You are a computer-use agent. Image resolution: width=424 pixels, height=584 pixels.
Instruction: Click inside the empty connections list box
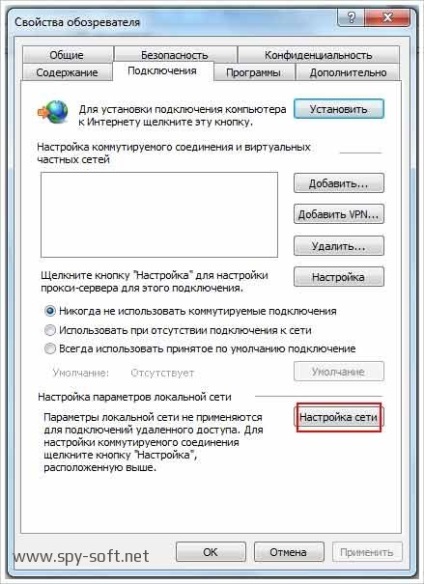[x=159, y=215]
